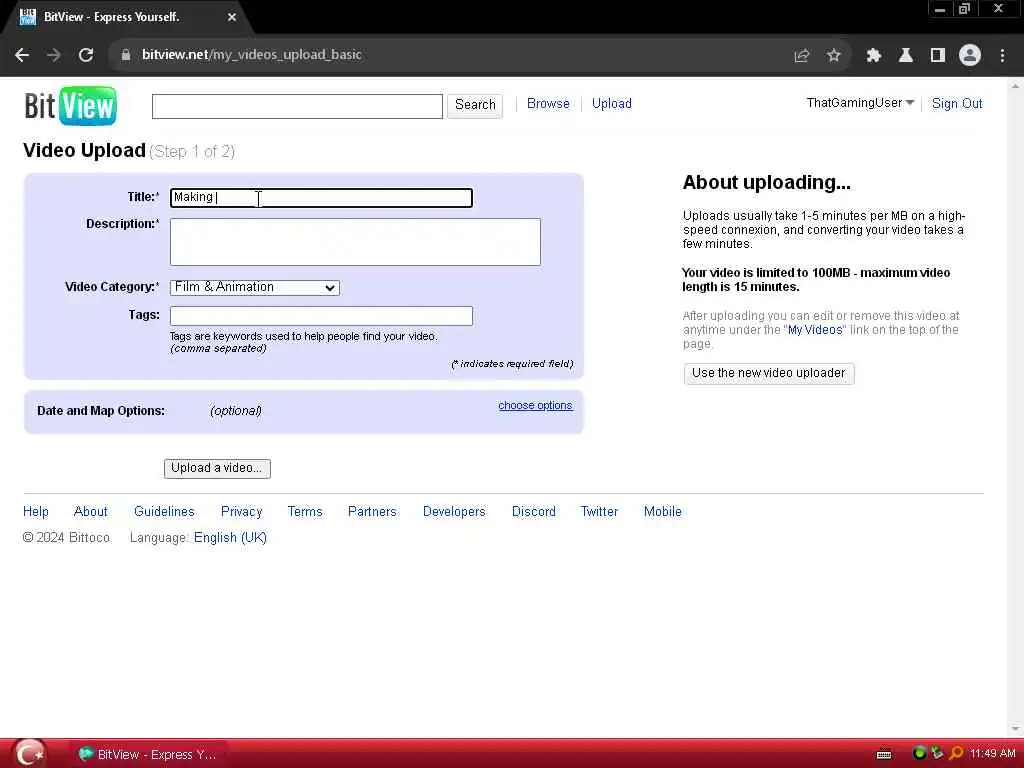Bookmark this page with the star icon
1024x768 pixels.
[x=833, y=56]
